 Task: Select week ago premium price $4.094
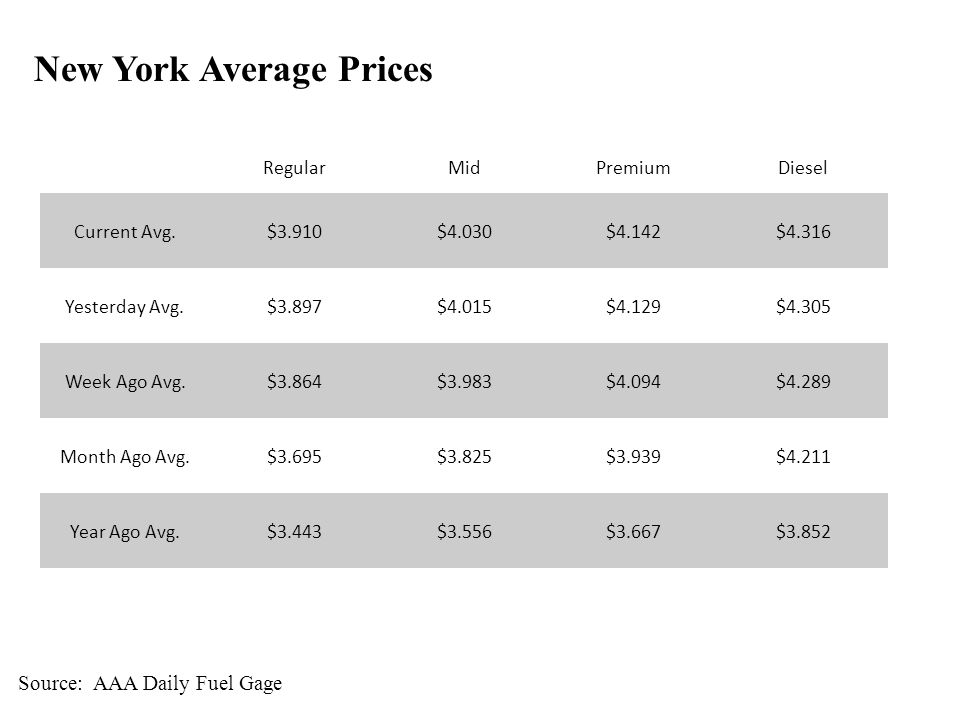pos(633,381)
